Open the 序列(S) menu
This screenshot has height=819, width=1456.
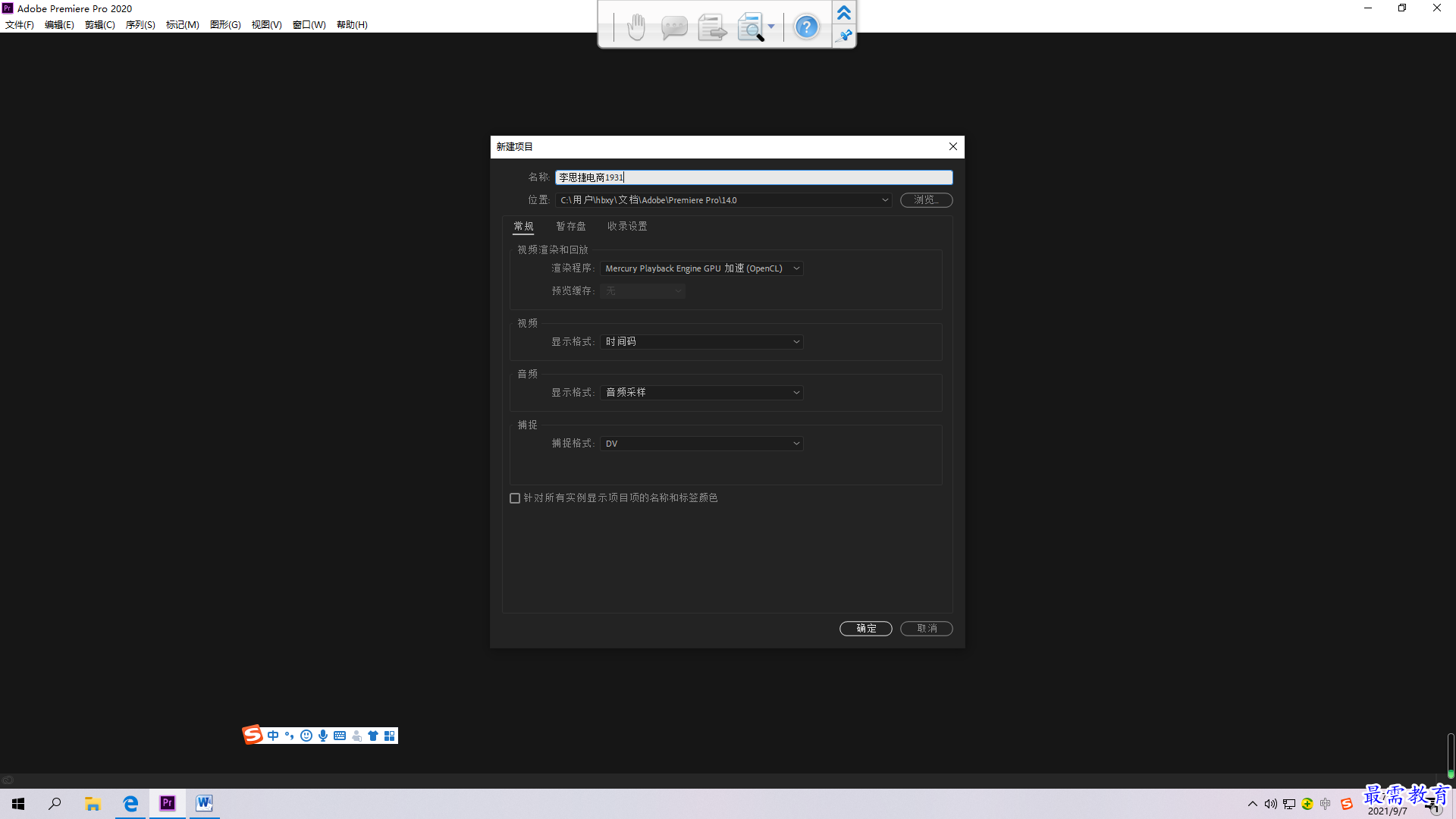(140, 25)
